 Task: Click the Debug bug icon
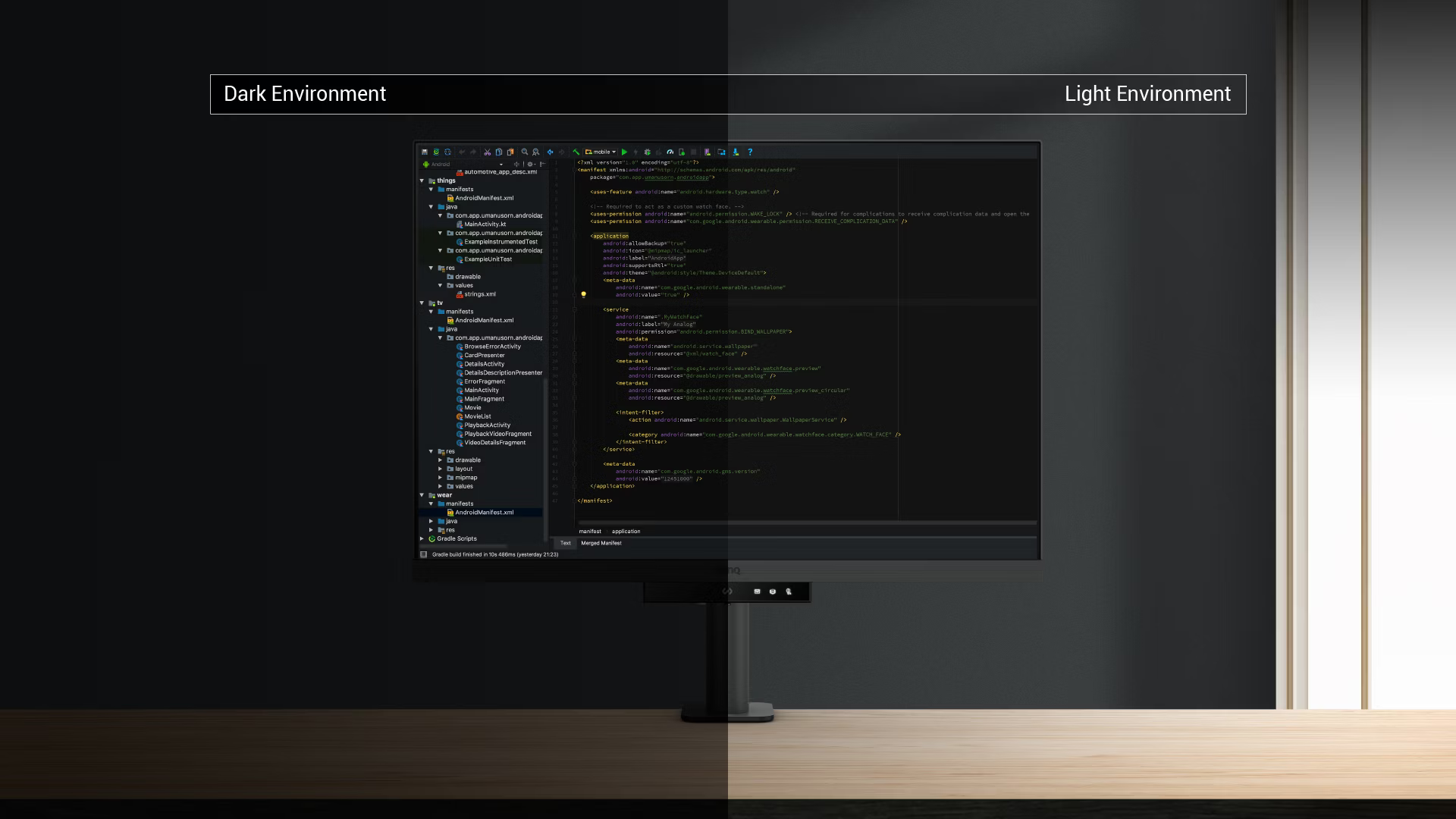(647, 152)
